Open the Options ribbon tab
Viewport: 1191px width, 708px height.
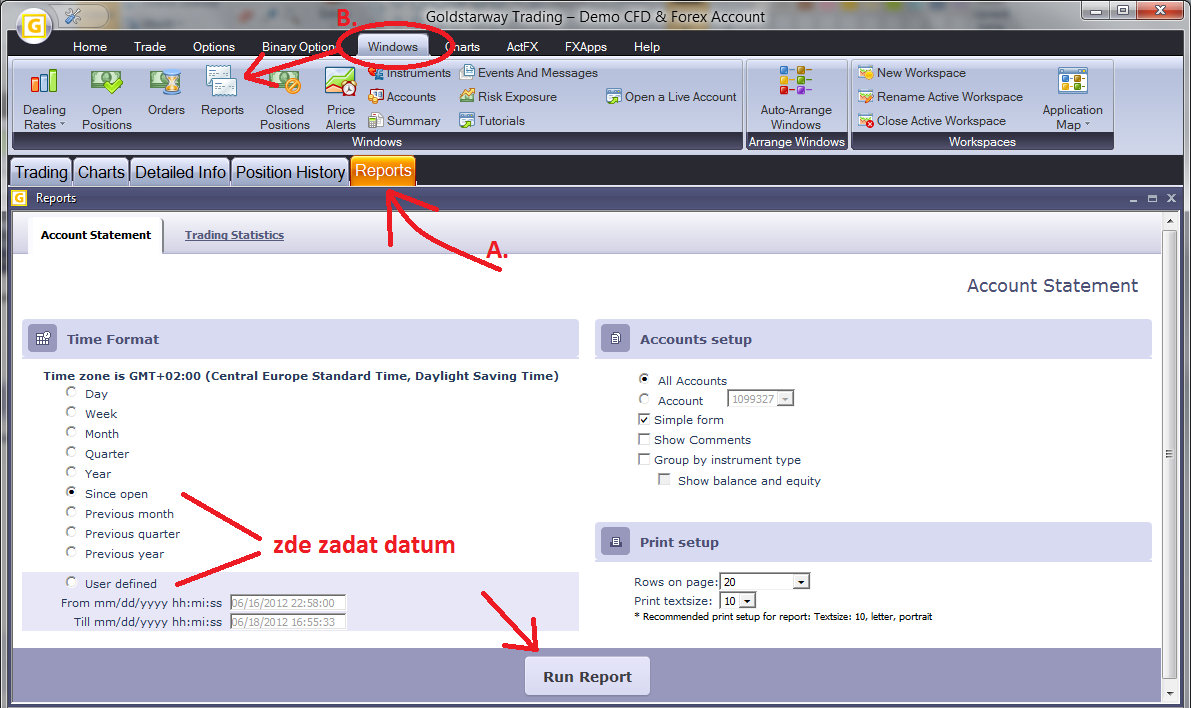tap(213, 46)
